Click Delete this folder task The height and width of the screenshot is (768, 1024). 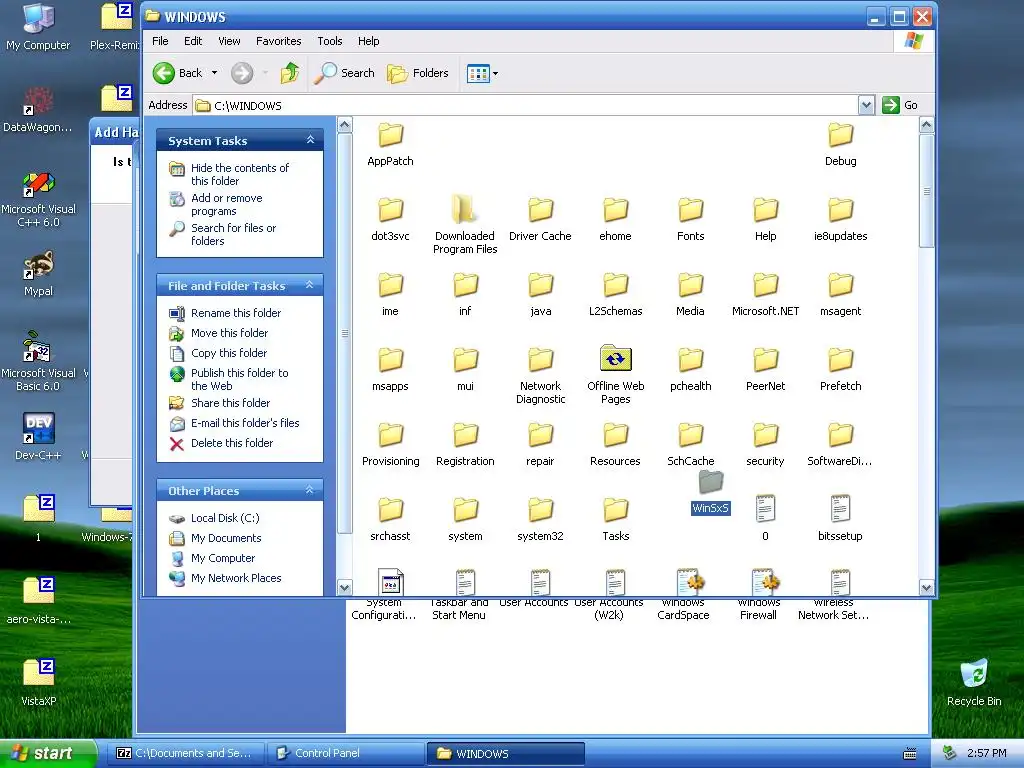[232, 443]
